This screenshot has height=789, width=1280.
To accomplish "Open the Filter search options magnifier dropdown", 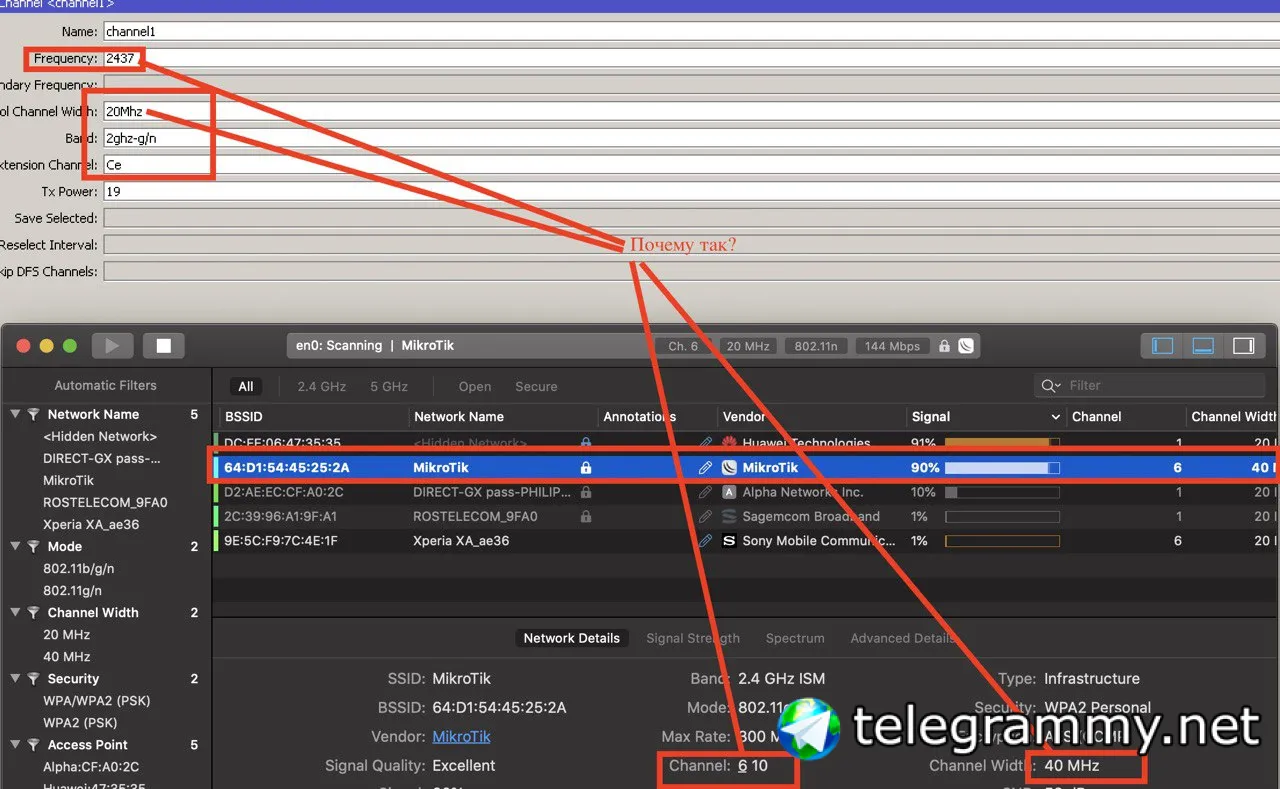I will (x=1051, y=386).
